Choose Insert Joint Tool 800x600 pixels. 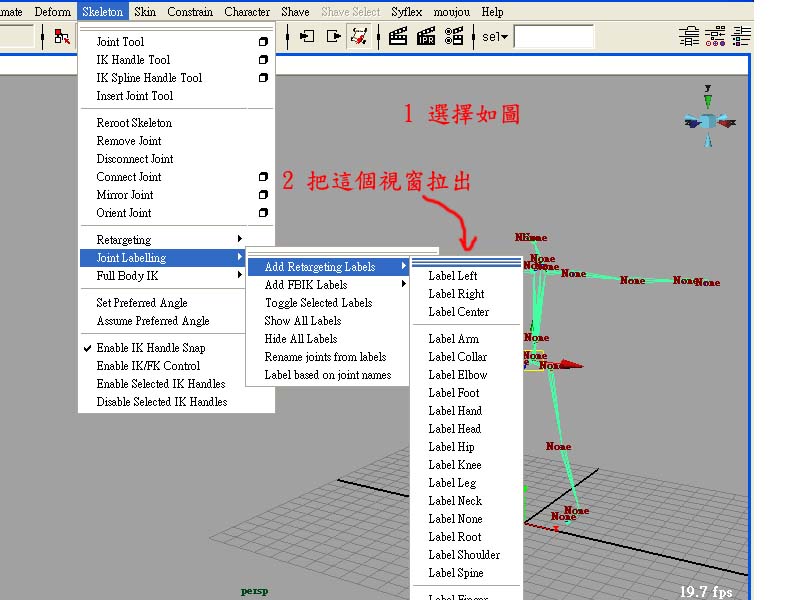point(135,95)
